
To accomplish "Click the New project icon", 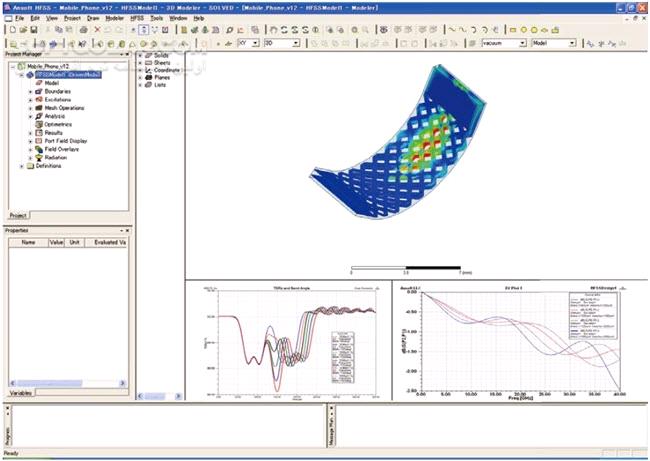I will tap(12, 30).
